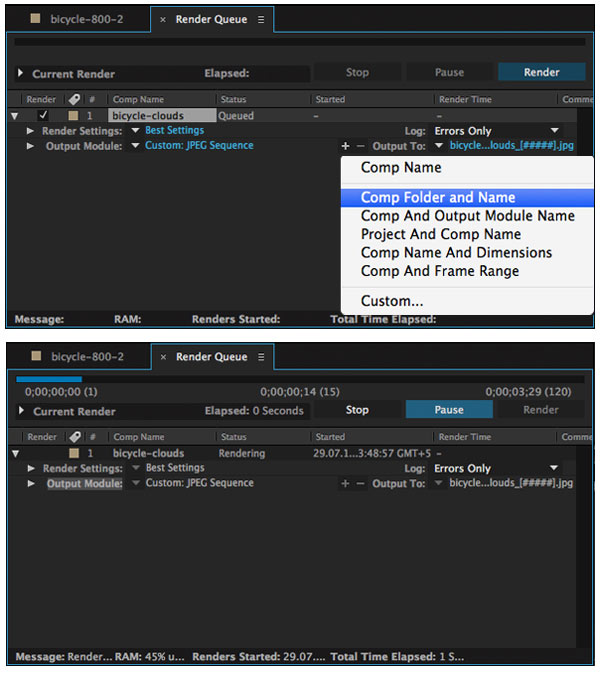Click Started column header in bottom panel

point(330,437)
